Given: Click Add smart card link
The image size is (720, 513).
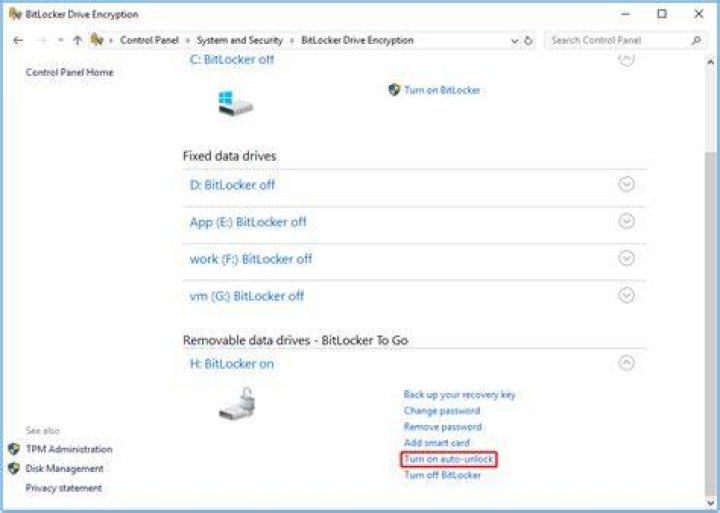Looking at the screenshot, I should (436, 443).
